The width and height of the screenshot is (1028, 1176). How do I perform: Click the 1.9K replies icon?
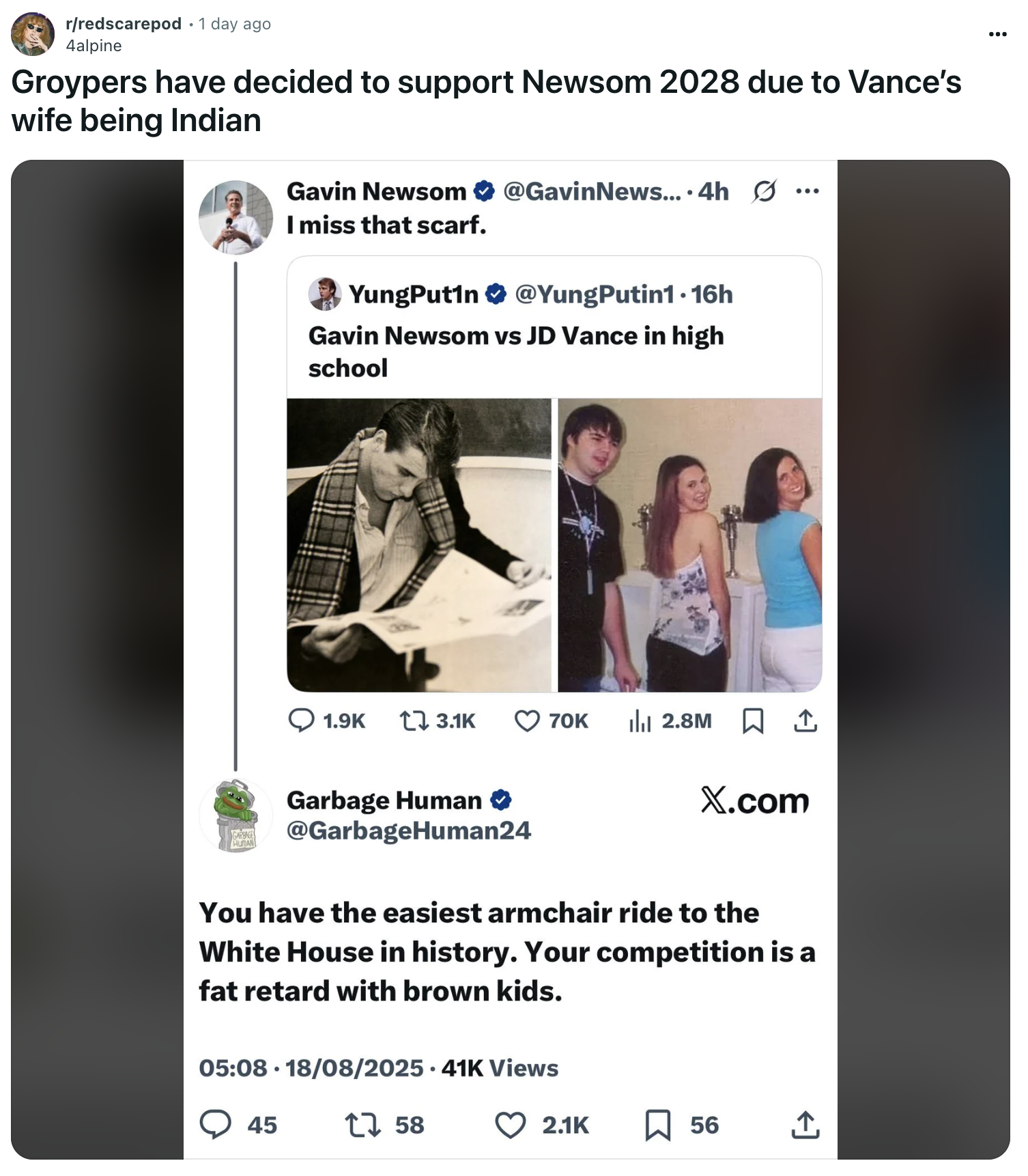pyautogui.click(x=301, y=720)
